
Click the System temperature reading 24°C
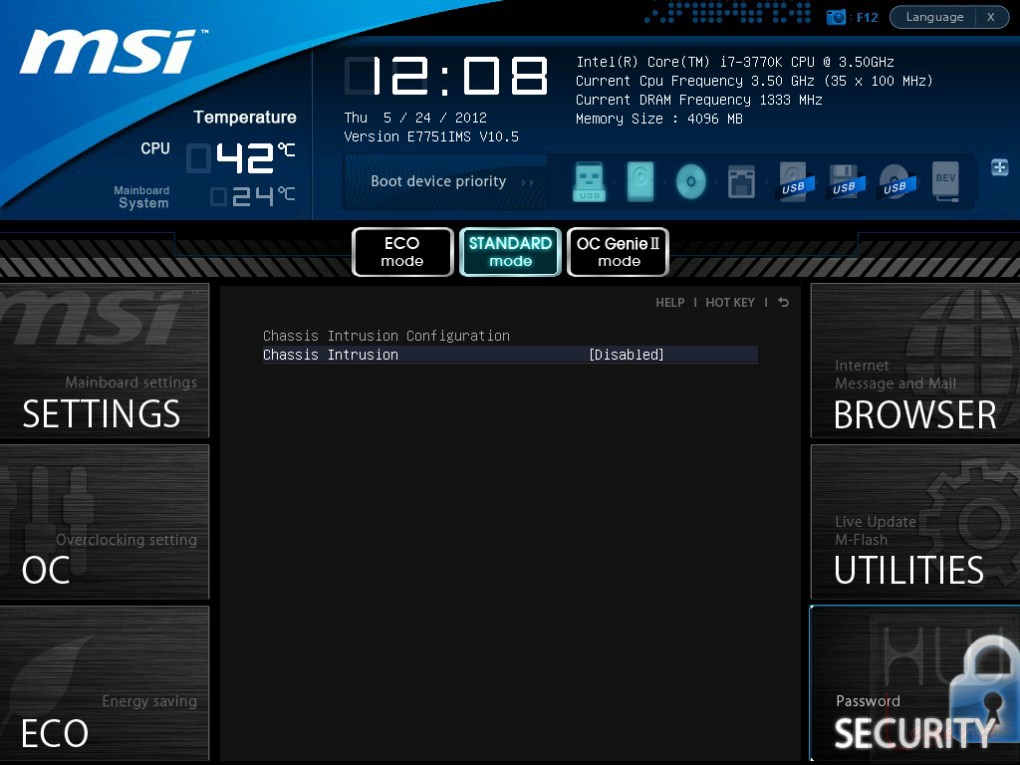coord(253,196)
